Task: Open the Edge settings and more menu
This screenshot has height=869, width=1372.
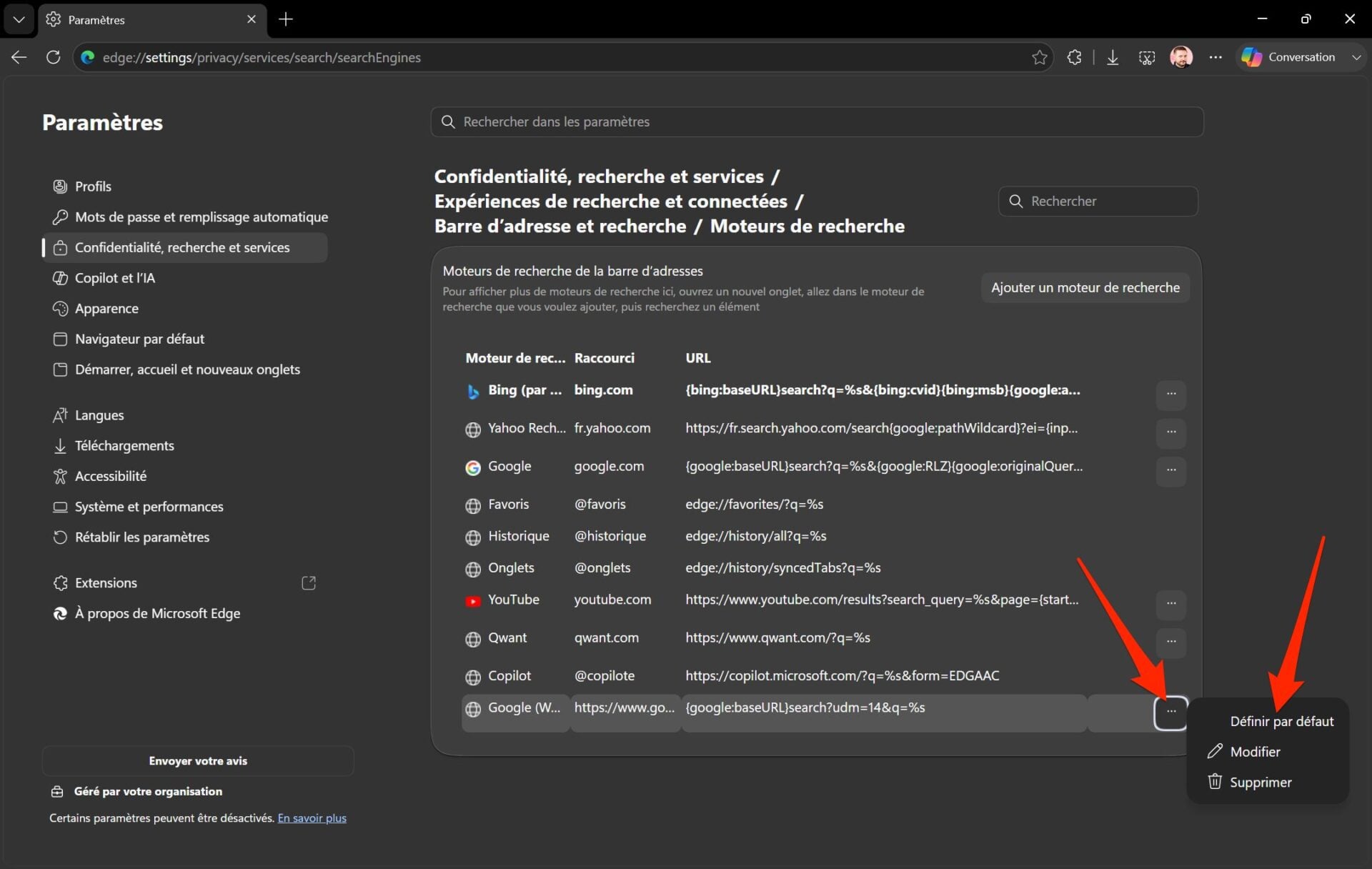Action: (x=1216, y=57)
